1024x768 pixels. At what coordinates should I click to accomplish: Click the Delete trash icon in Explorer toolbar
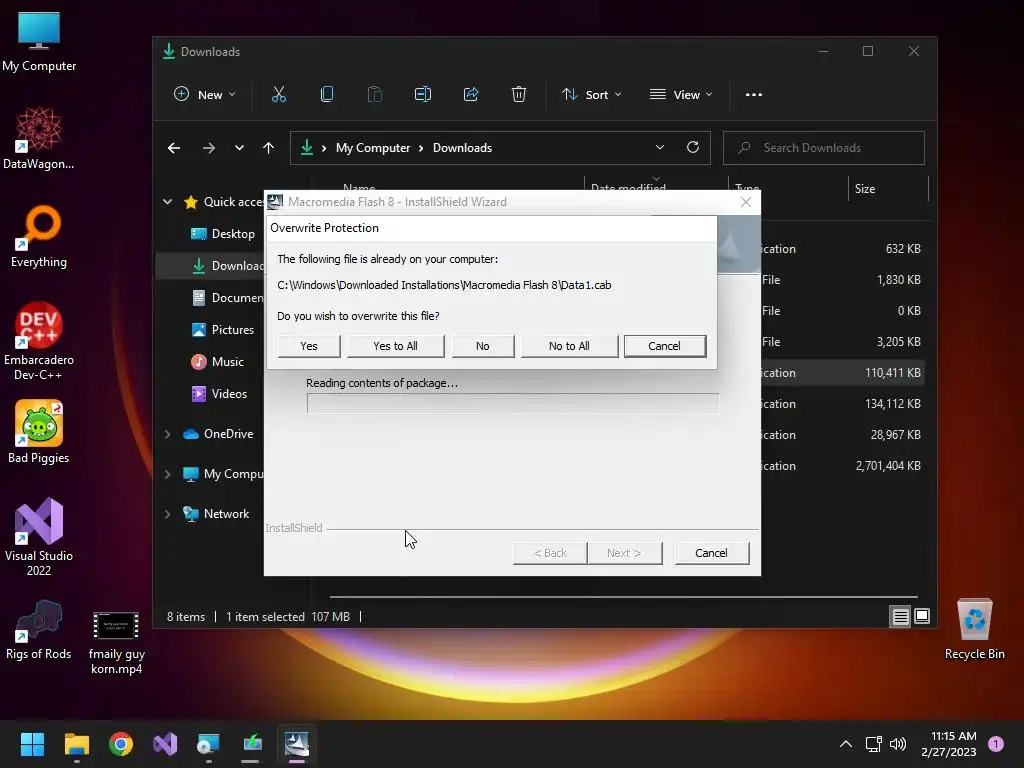pos(519,95)
